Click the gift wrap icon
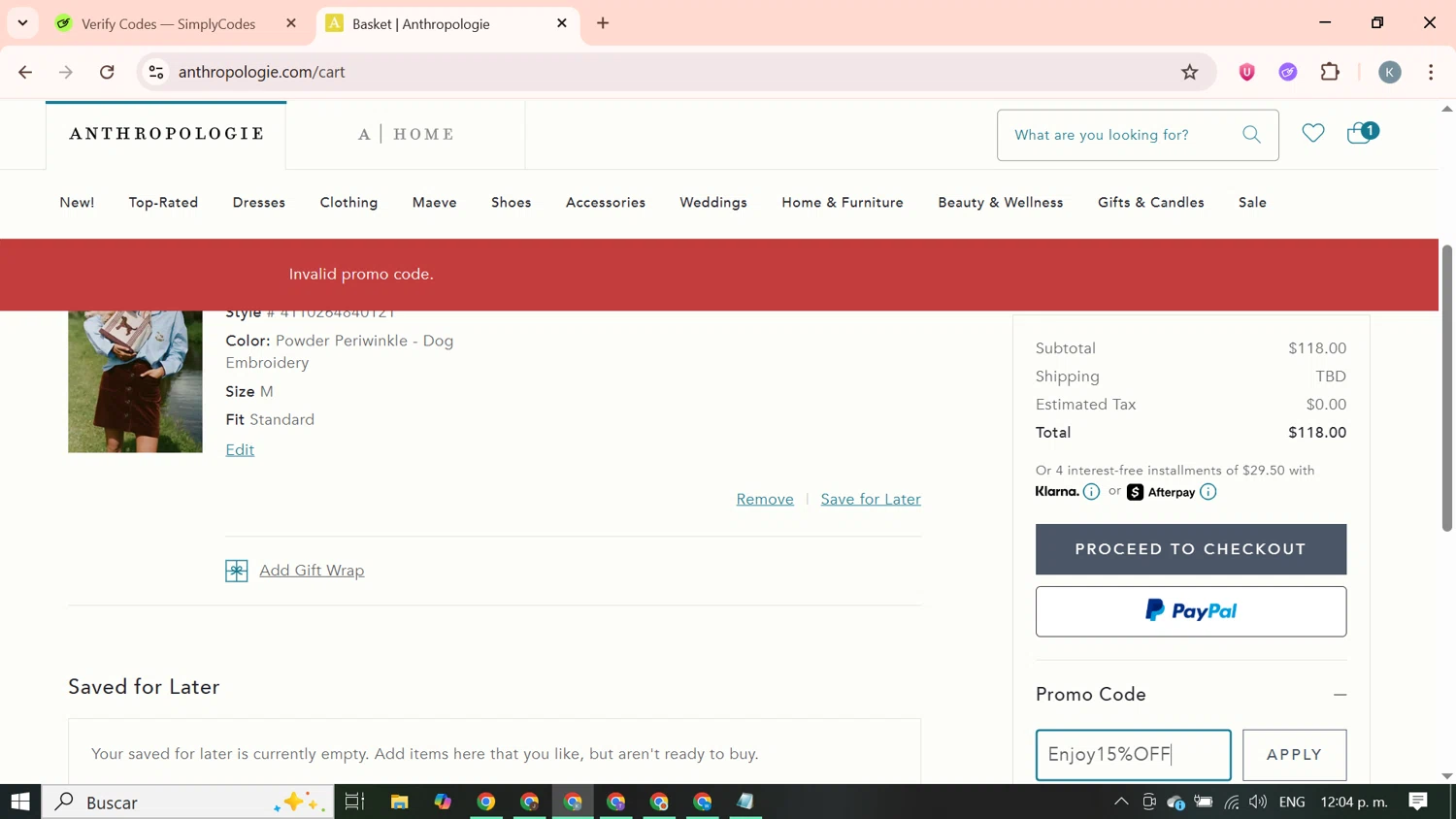1456x819 pixels. (236, 571)
